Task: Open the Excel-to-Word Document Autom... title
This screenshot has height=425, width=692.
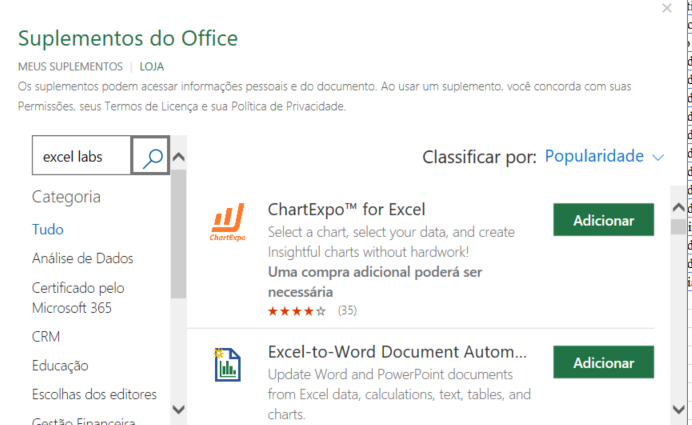Action: point(397,352)
